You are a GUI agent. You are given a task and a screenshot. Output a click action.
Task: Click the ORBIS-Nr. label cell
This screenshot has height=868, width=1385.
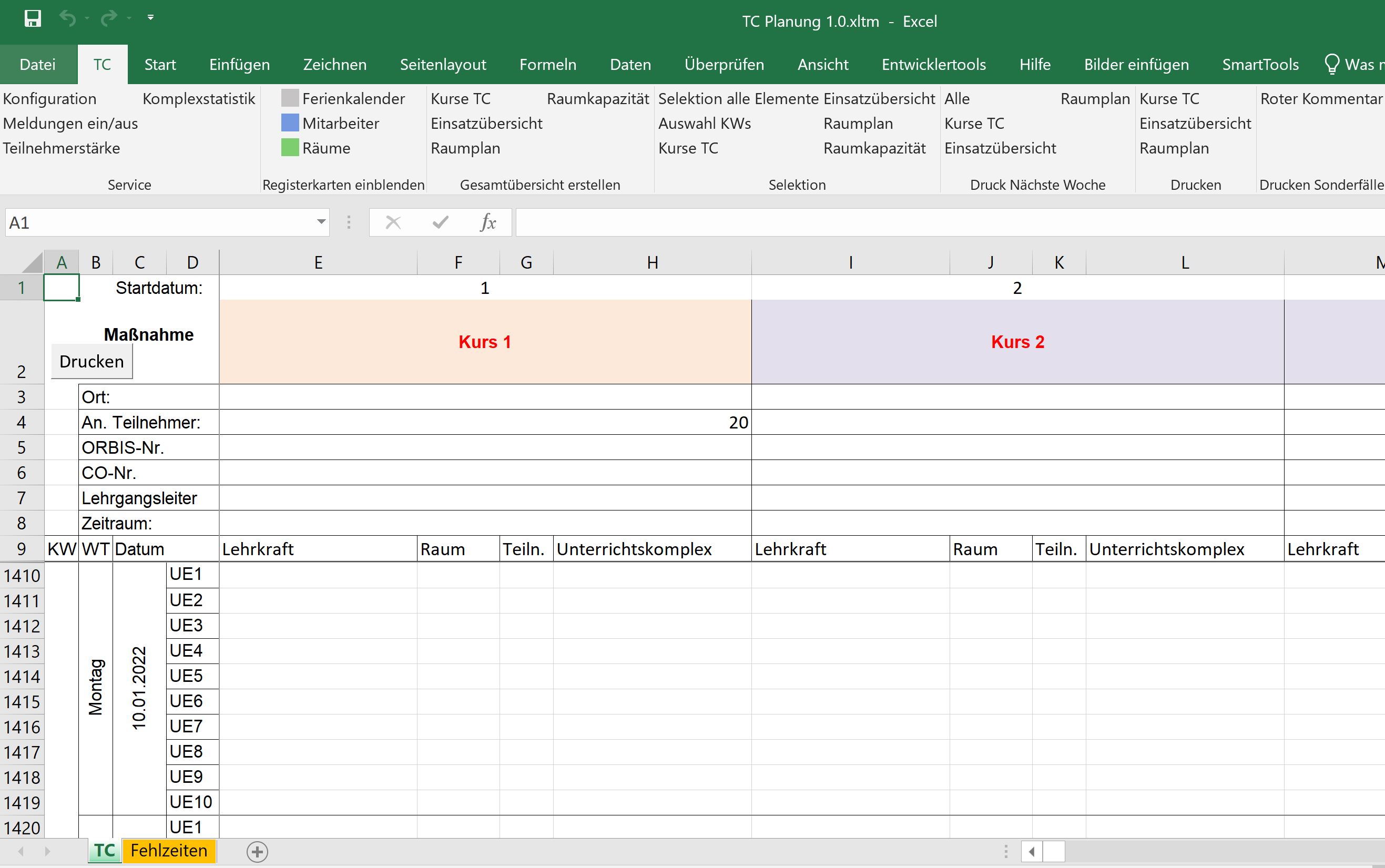tap(149, 447)
